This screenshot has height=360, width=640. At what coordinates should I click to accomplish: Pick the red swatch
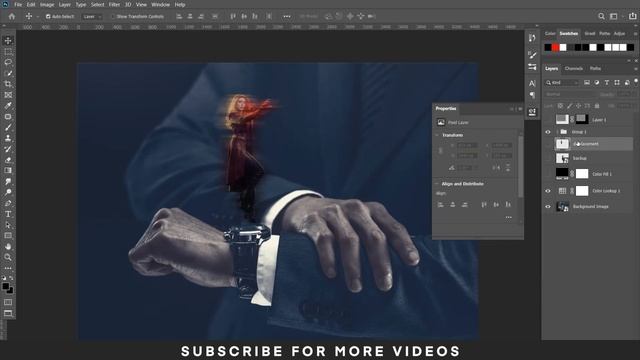coord(556,47)
